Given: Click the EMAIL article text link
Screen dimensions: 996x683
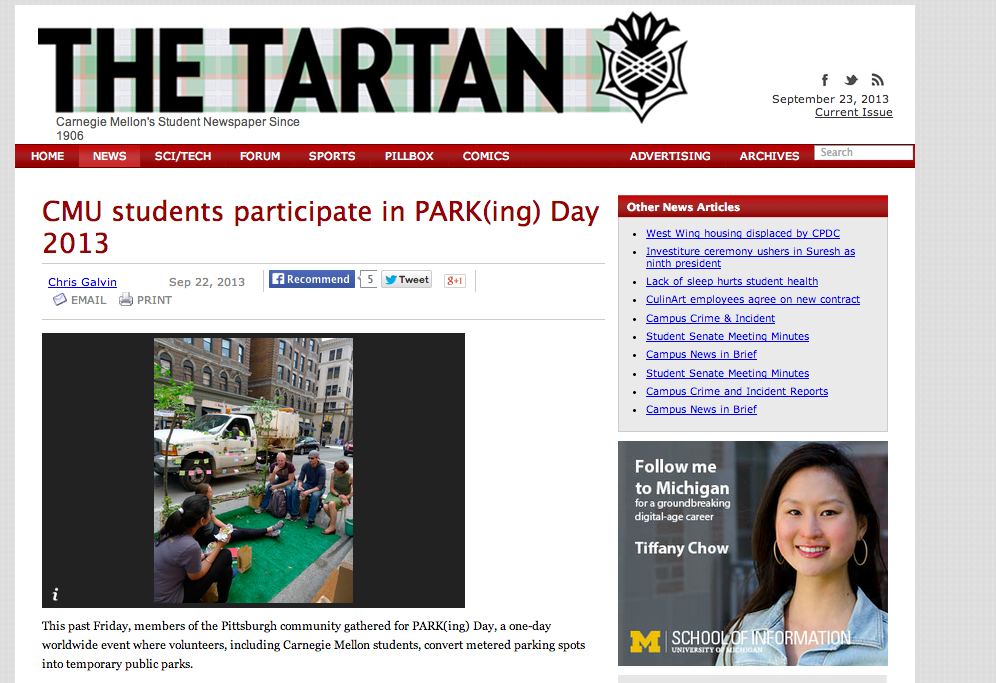Looking at the screenshot, I should pos(88,300).
